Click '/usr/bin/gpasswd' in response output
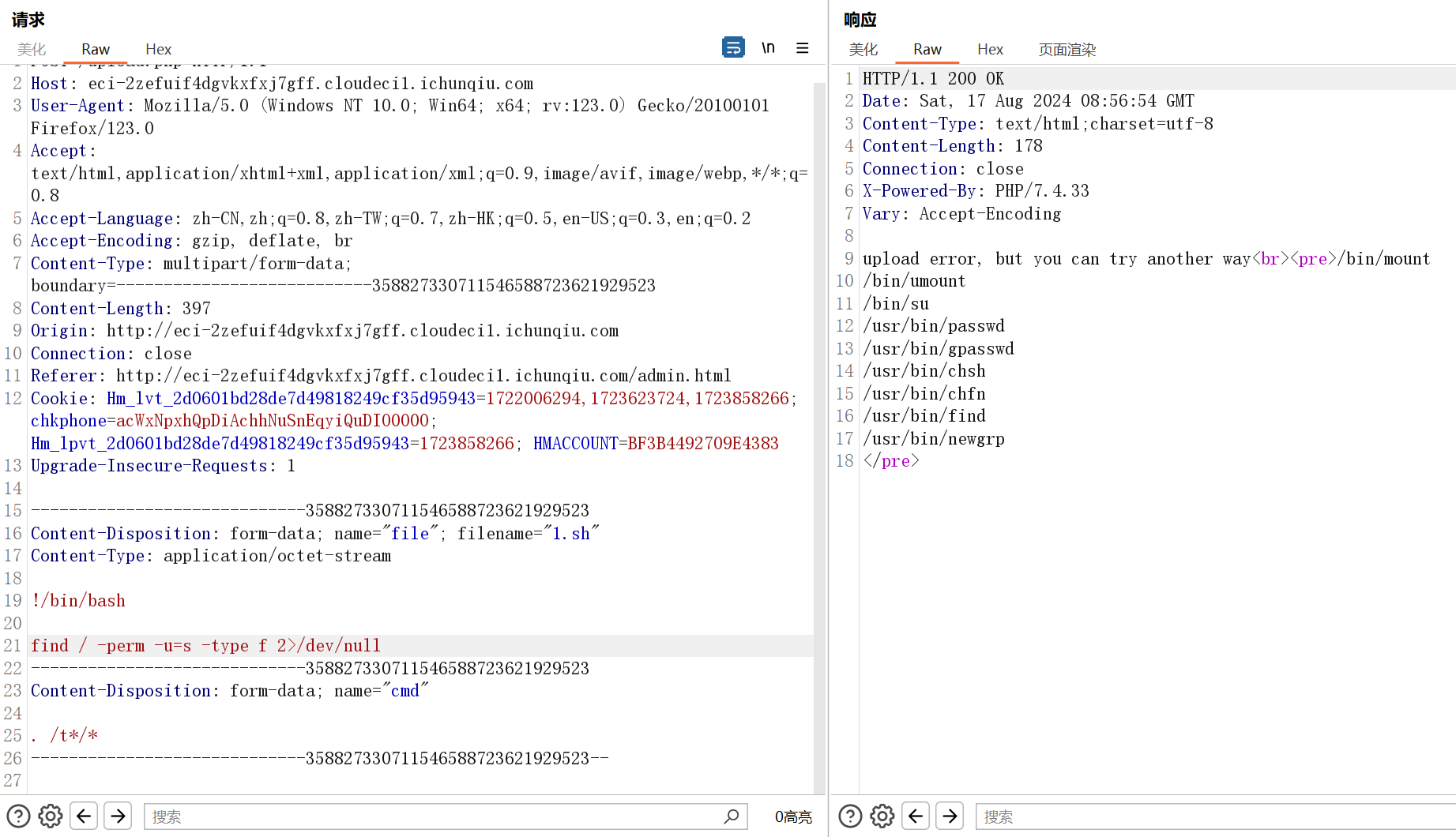The image size is (1456, 837). coord(939,349)
